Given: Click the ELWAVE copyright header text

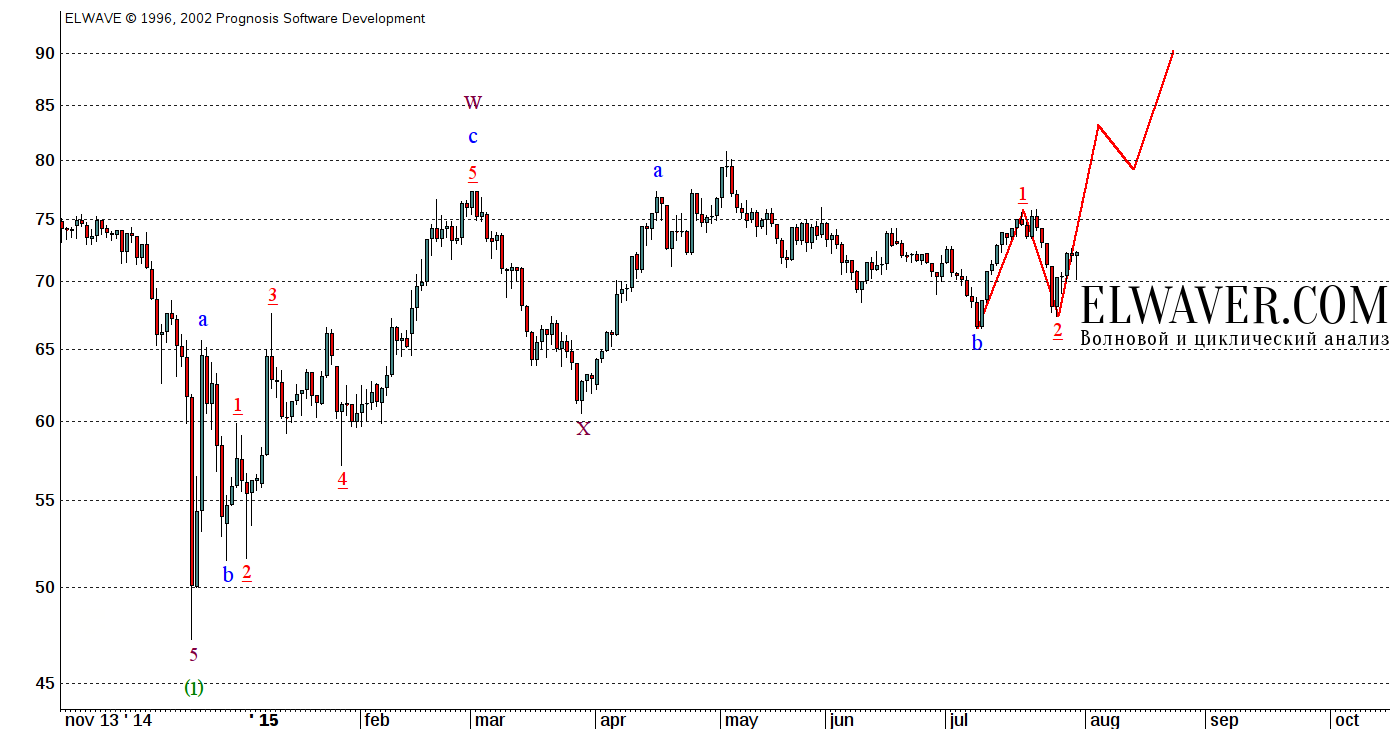Looking at the screenshot, I should (245, 18).
